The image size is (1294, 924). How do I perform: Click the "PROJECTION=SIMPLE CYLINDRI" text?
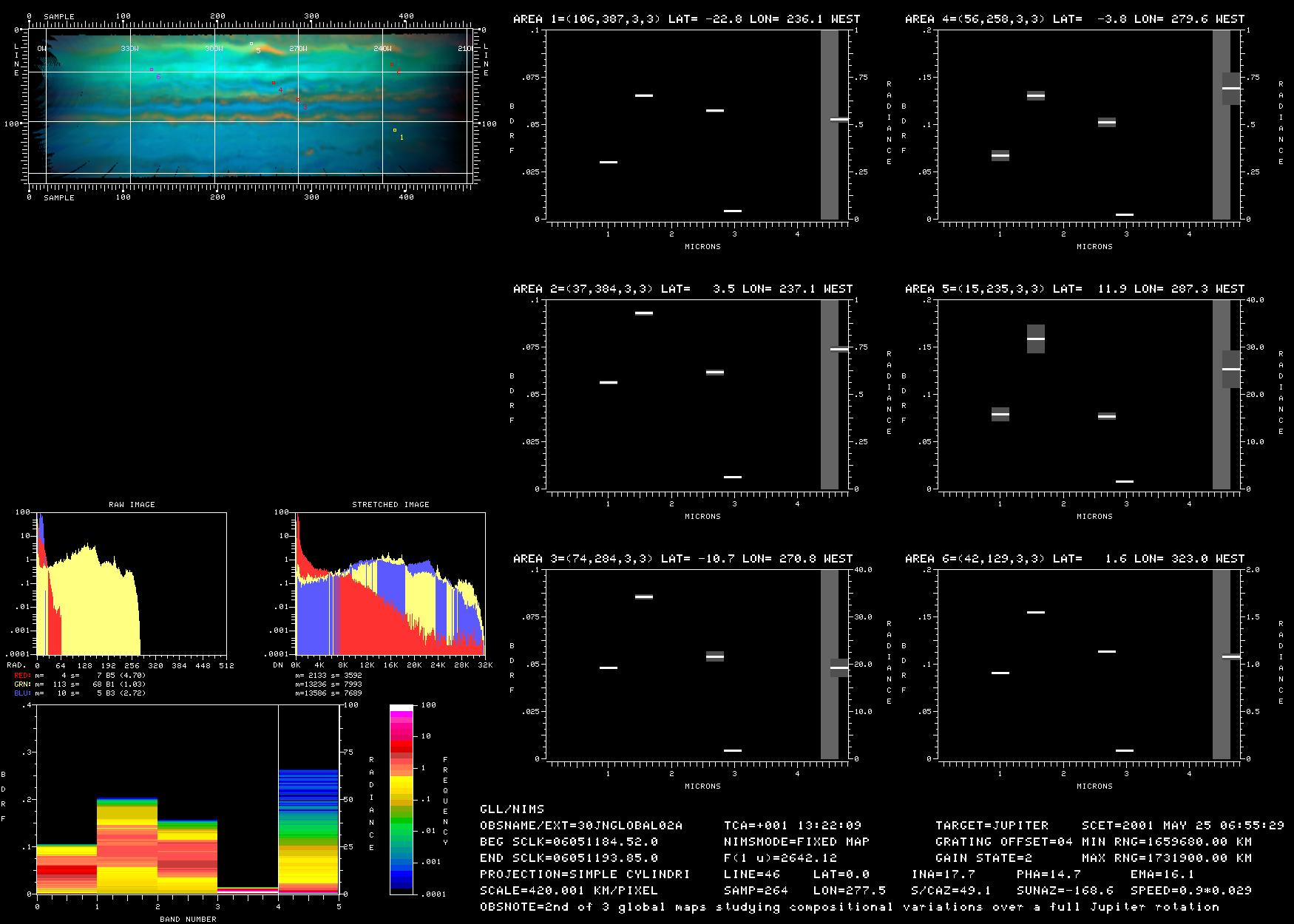pos(585,874)
